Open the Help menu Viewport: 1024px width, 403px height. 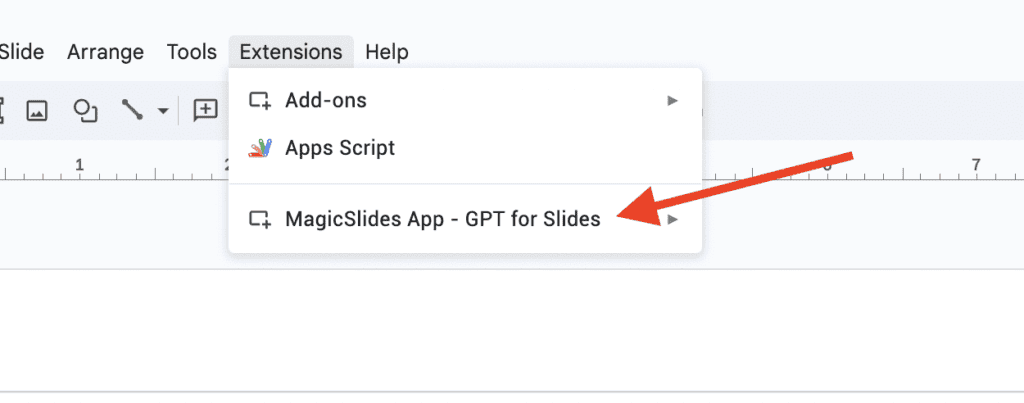pos(386,52)
